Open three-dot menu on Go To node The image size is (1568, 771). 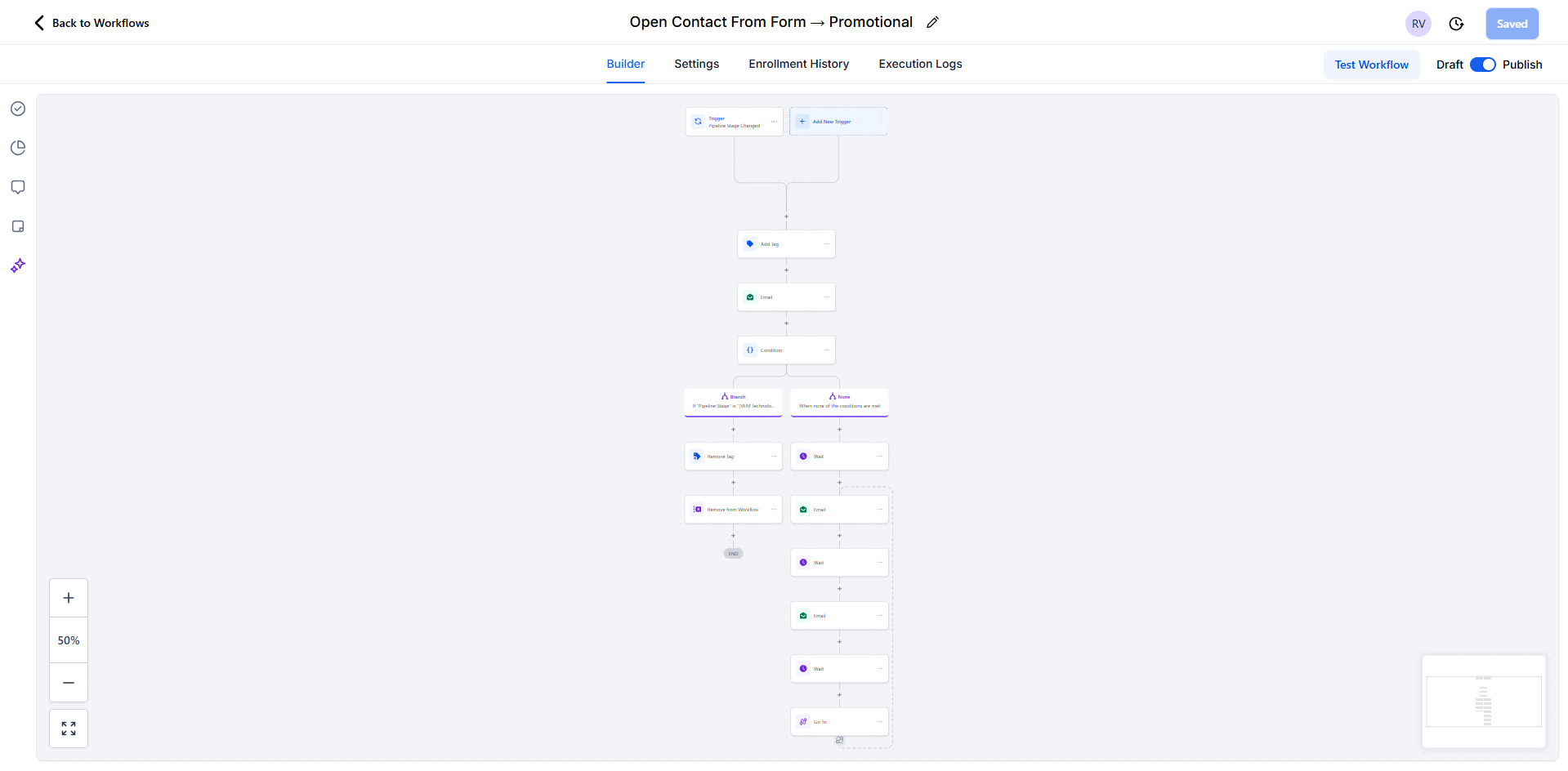[x=879, y=721]
